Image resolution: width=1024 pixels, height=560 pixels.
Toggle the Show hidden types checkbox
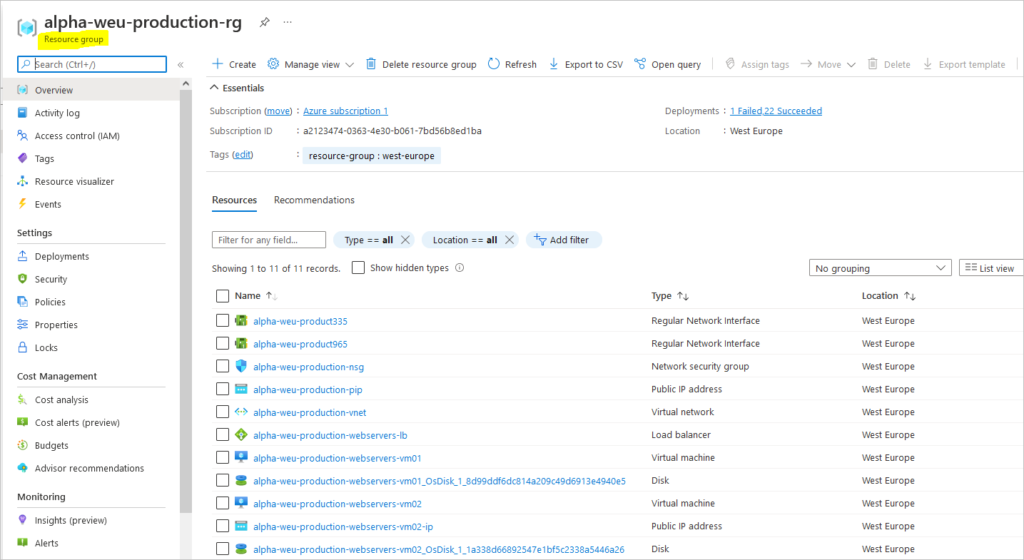pyautogui.click(x=358, y=268)
